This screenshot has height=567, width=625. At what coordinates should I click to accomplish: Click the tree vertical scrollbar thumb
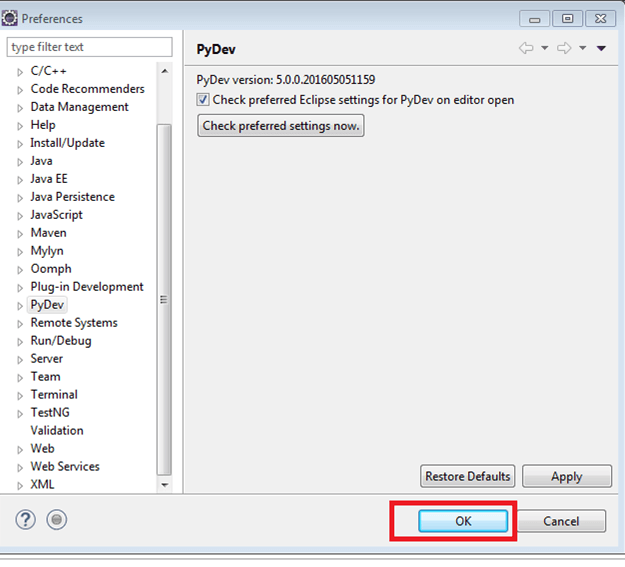coord(164,299)
